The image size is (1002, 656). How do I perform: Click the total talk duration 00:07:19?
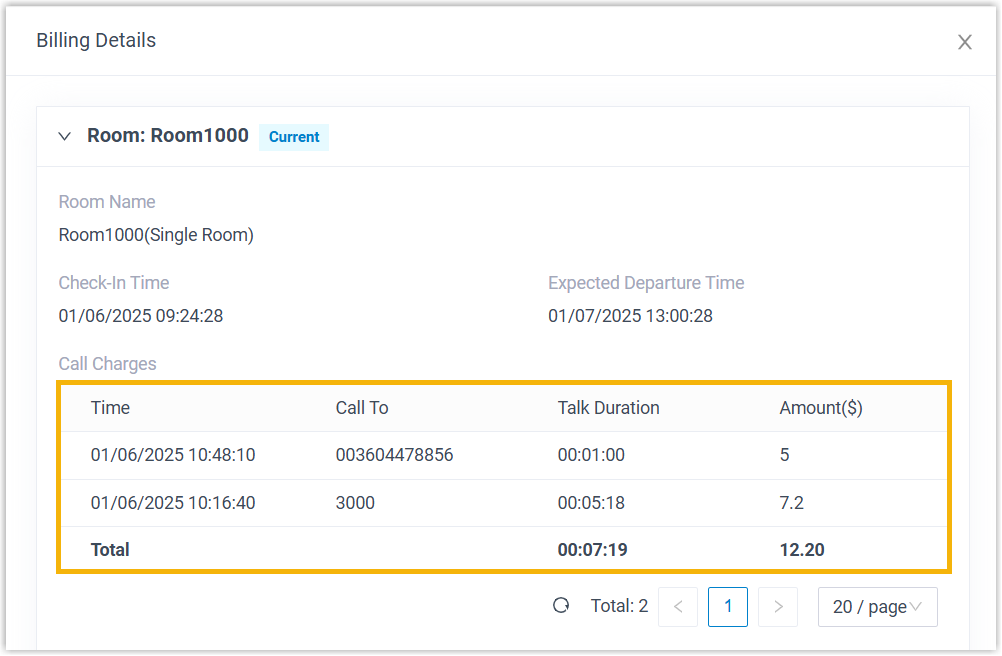pyautogui.click(x=592, y=550)
